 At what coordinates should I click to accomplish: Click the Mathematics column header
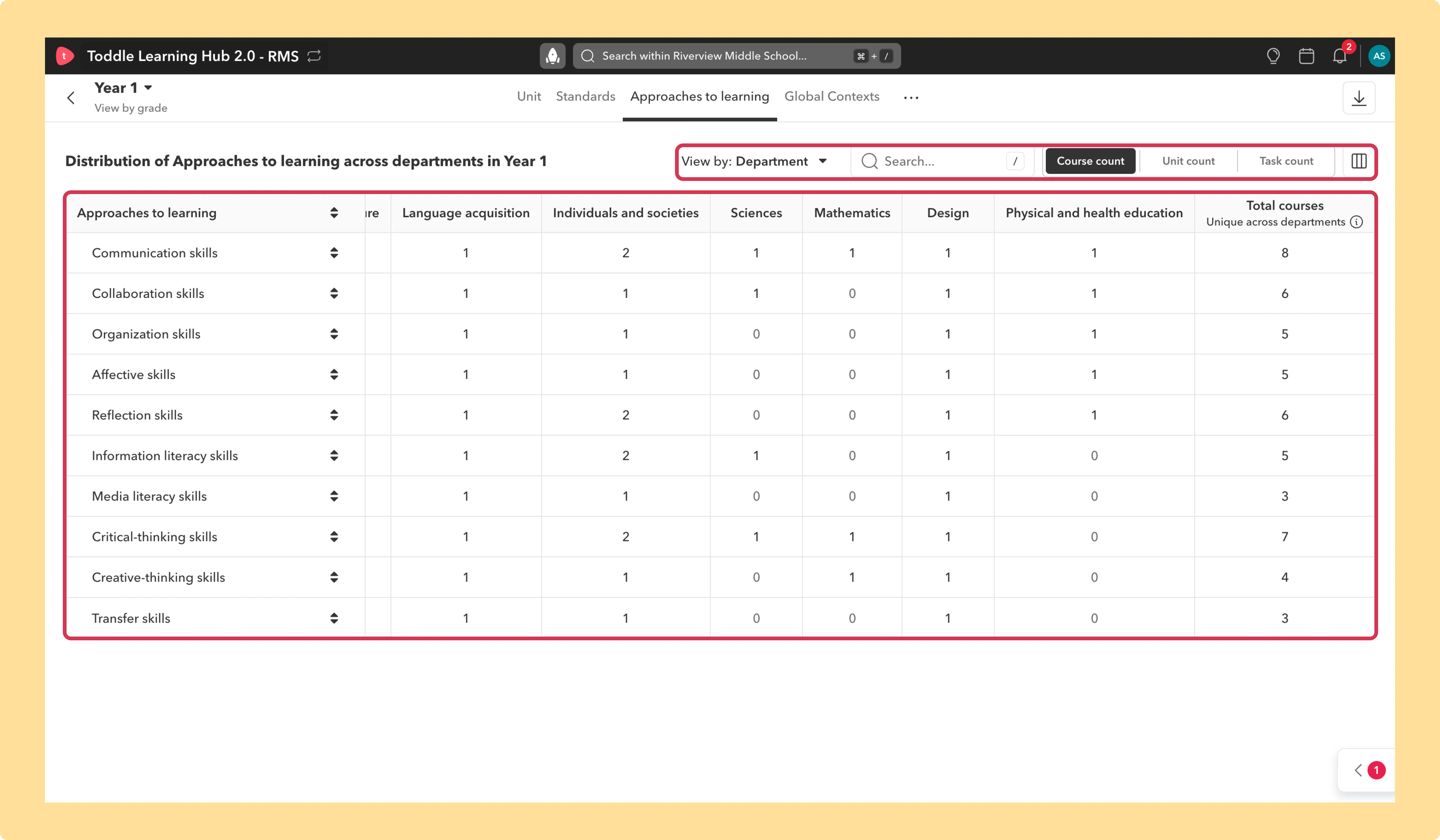(x=851, y=213)
